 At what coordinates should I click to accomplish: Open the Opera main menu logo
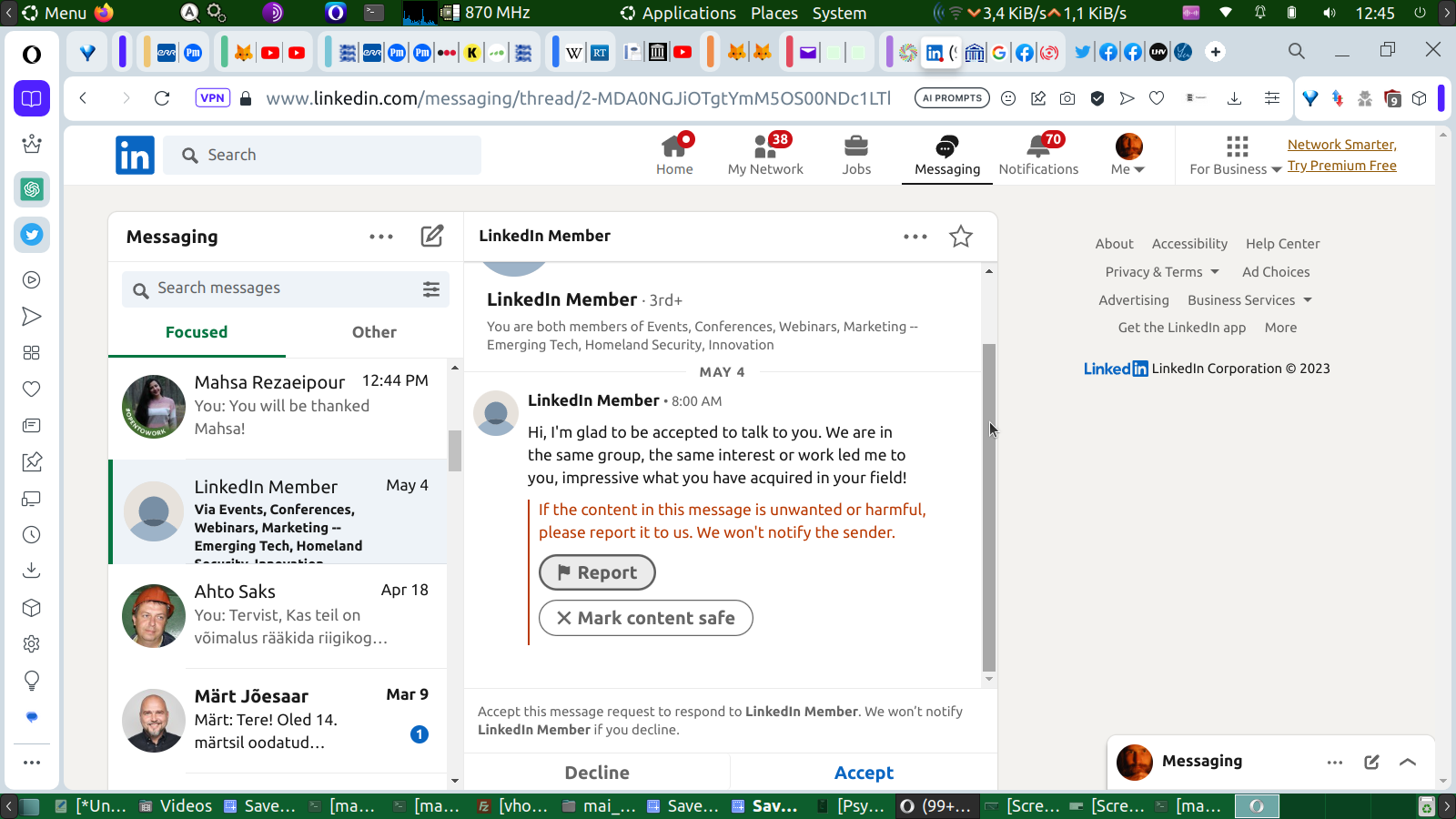tap(32, 55)
